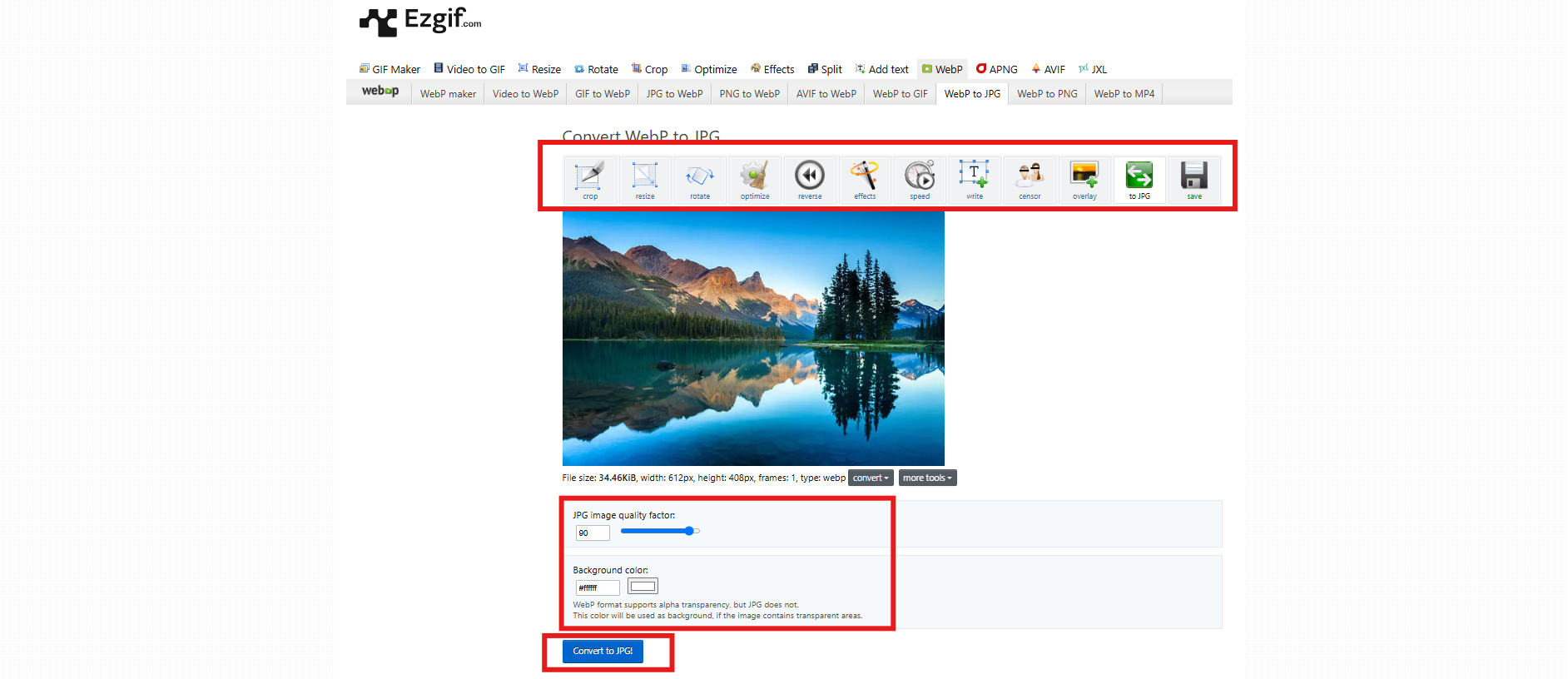The image size is (1568, 679).
Task: Open the Effects top menu item
Action: [772, 69]
